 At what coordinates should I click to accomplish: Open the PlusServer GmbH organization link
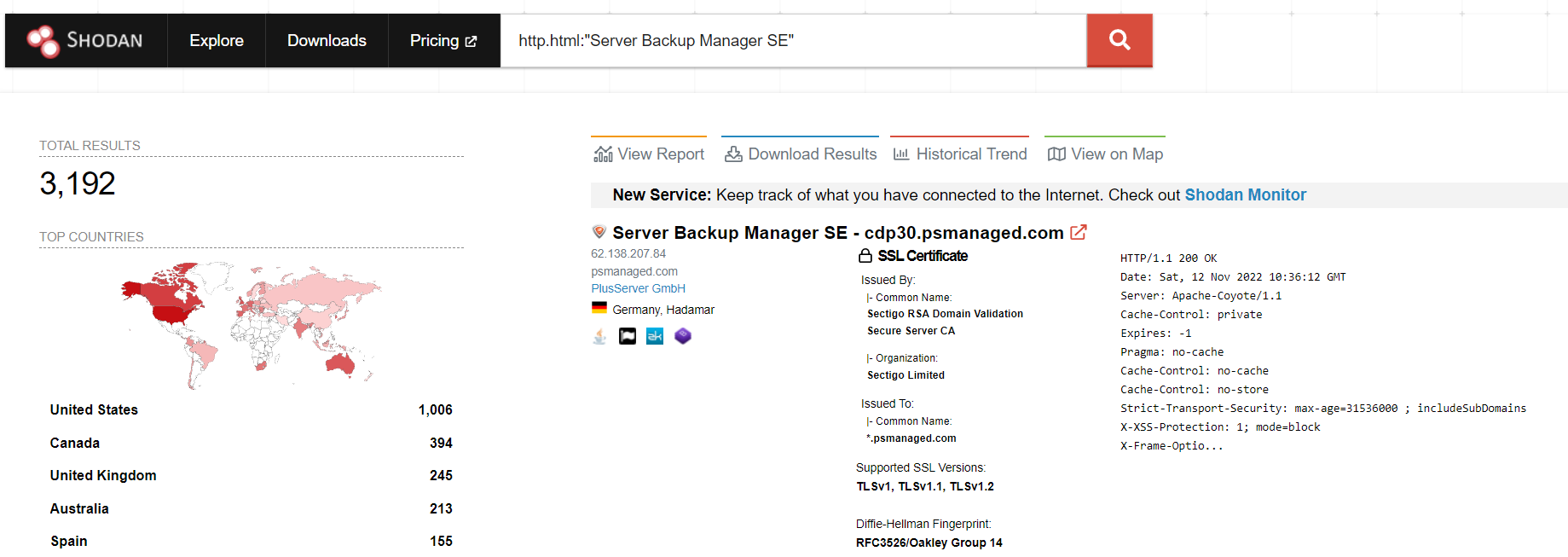pyautogui.click(x=639, y=288)
